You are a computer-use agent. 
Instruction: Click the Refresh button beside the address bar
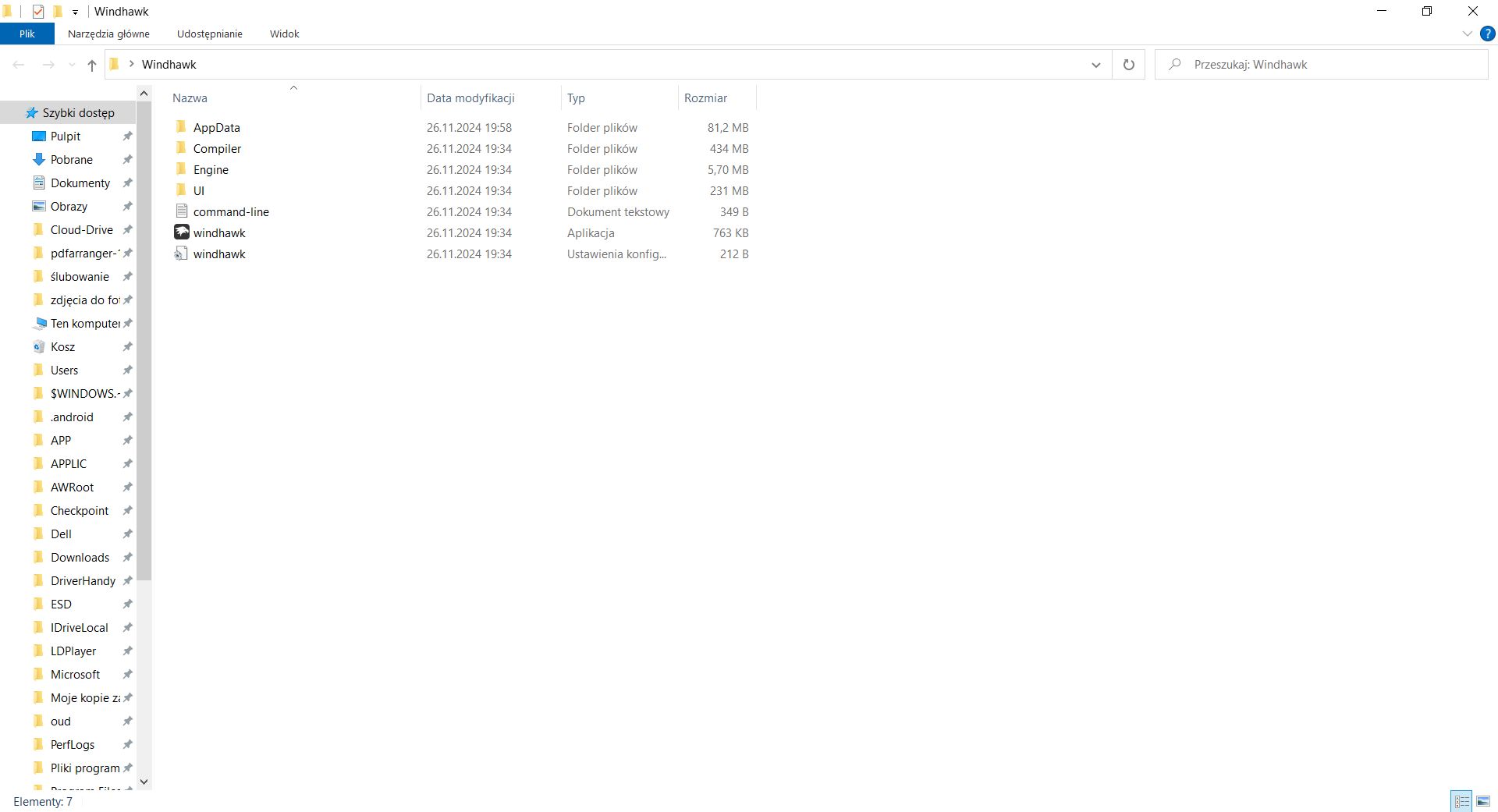pos(1128,65)
